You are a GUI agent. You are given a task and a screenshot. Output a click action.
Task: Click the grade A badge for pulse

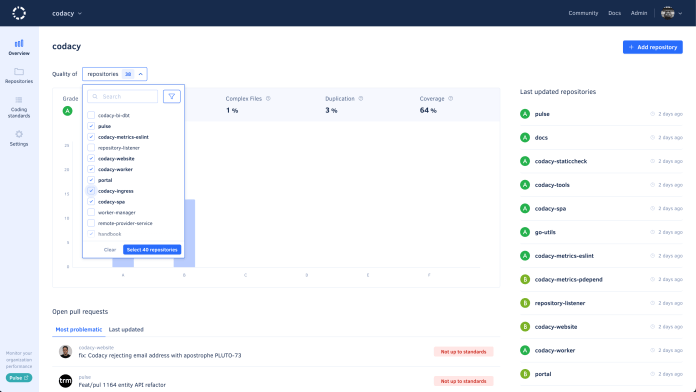pyautogui.click(x=525, y=114)
